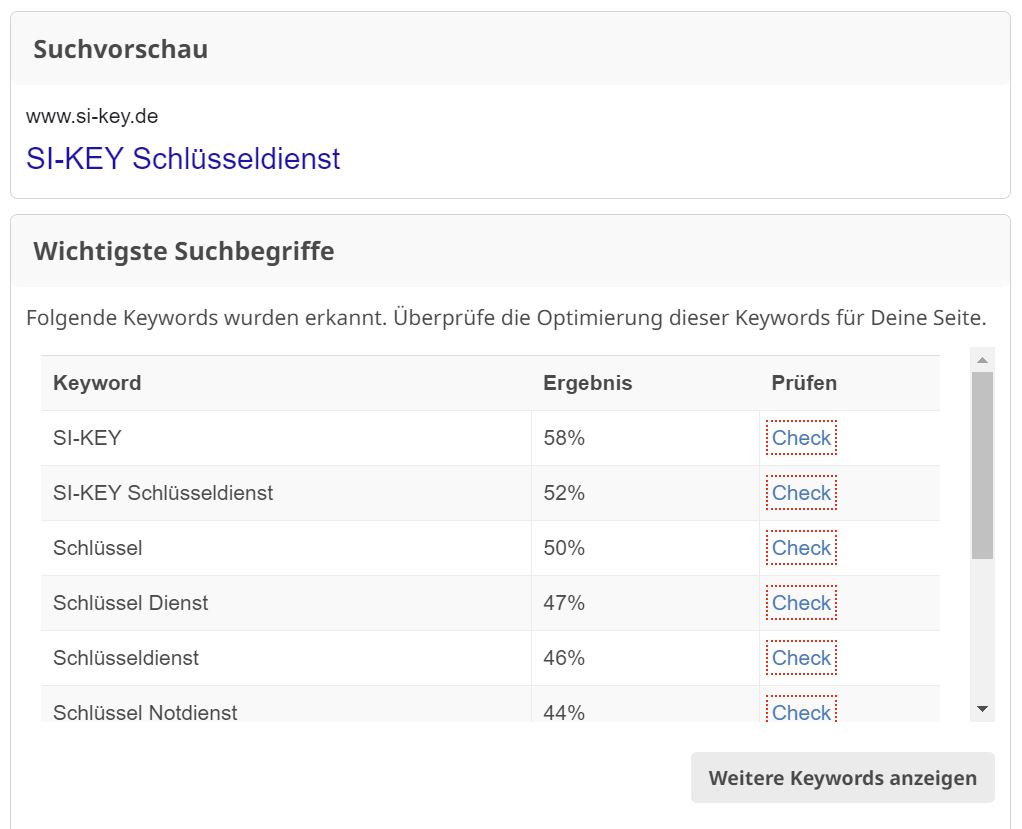Viewport: 1022px width, 829px height.
Task: Click Check link for Schlüsseldienst 46% row
Action: pyautogui.click(x=801, y=658)
